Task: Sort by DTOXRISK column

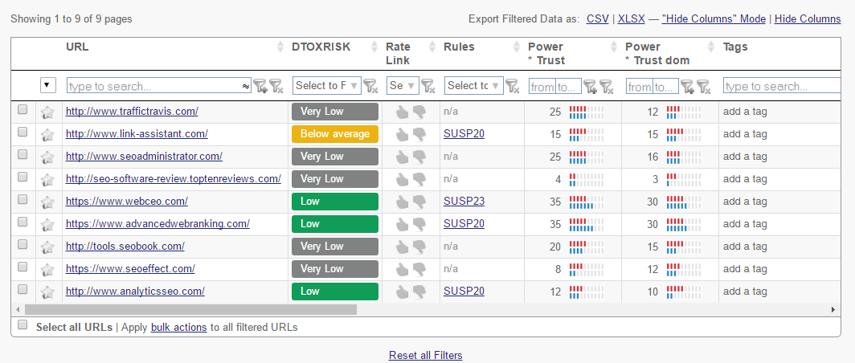Action: click(x=374, y=47)
